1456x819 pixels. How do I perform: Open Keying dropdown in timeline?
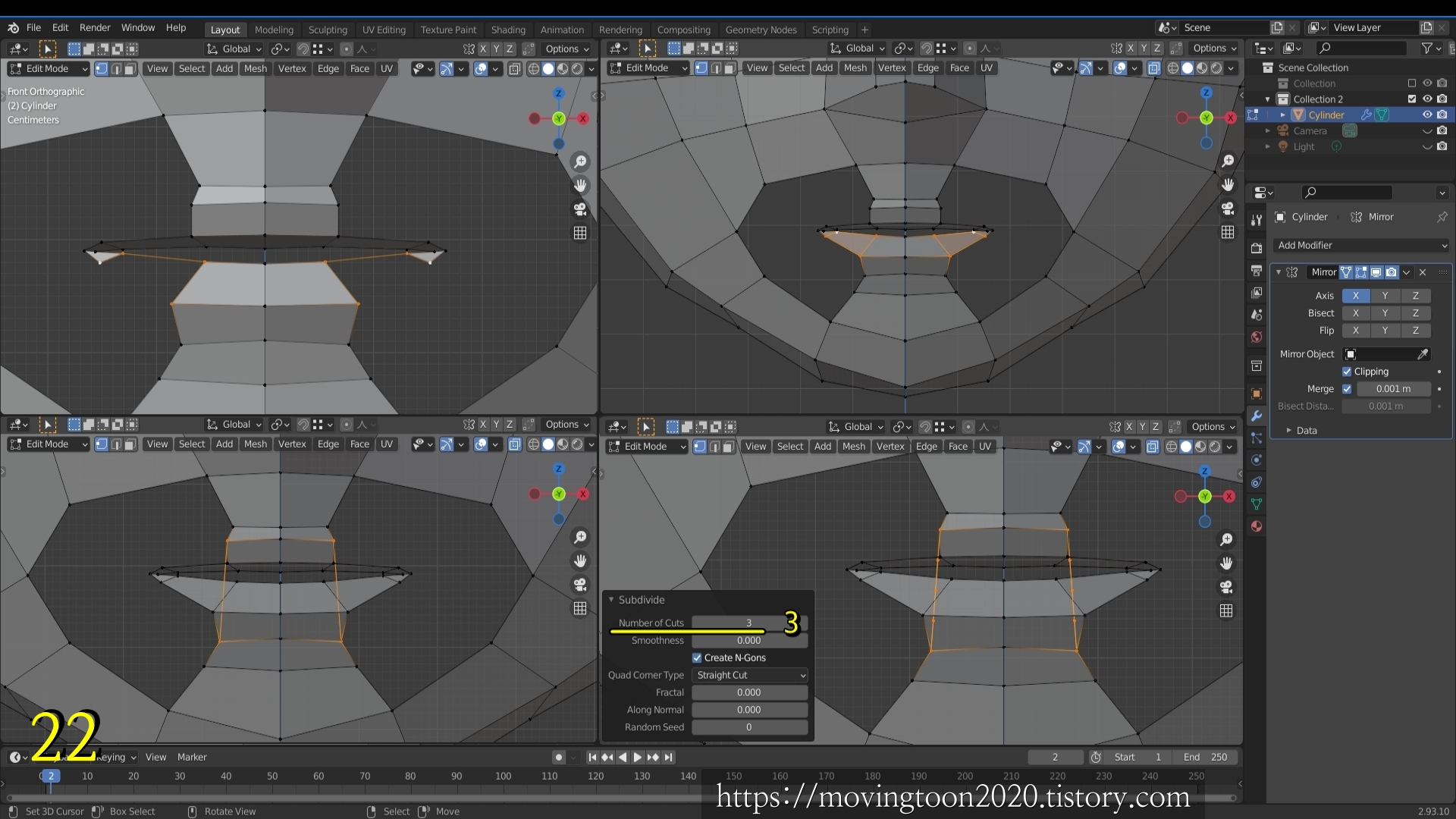pos(117,757)
